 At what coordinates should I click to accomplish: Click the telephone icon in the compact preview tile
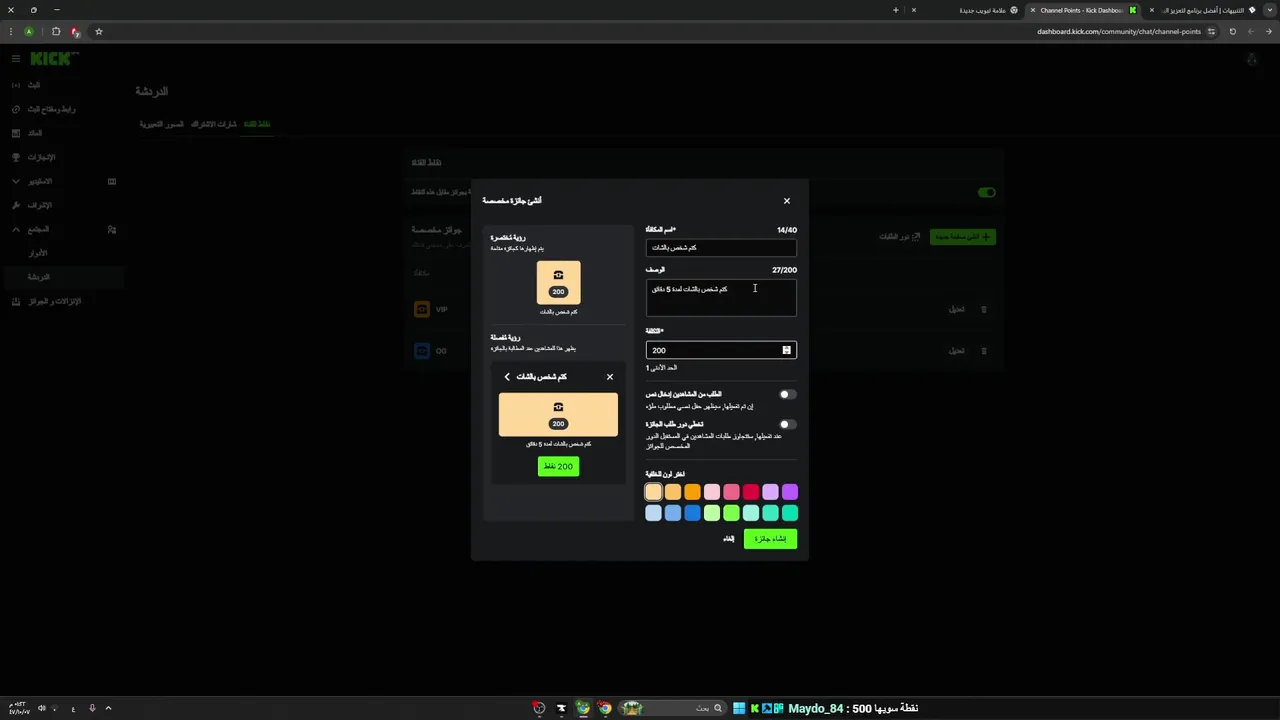(558, 275)
